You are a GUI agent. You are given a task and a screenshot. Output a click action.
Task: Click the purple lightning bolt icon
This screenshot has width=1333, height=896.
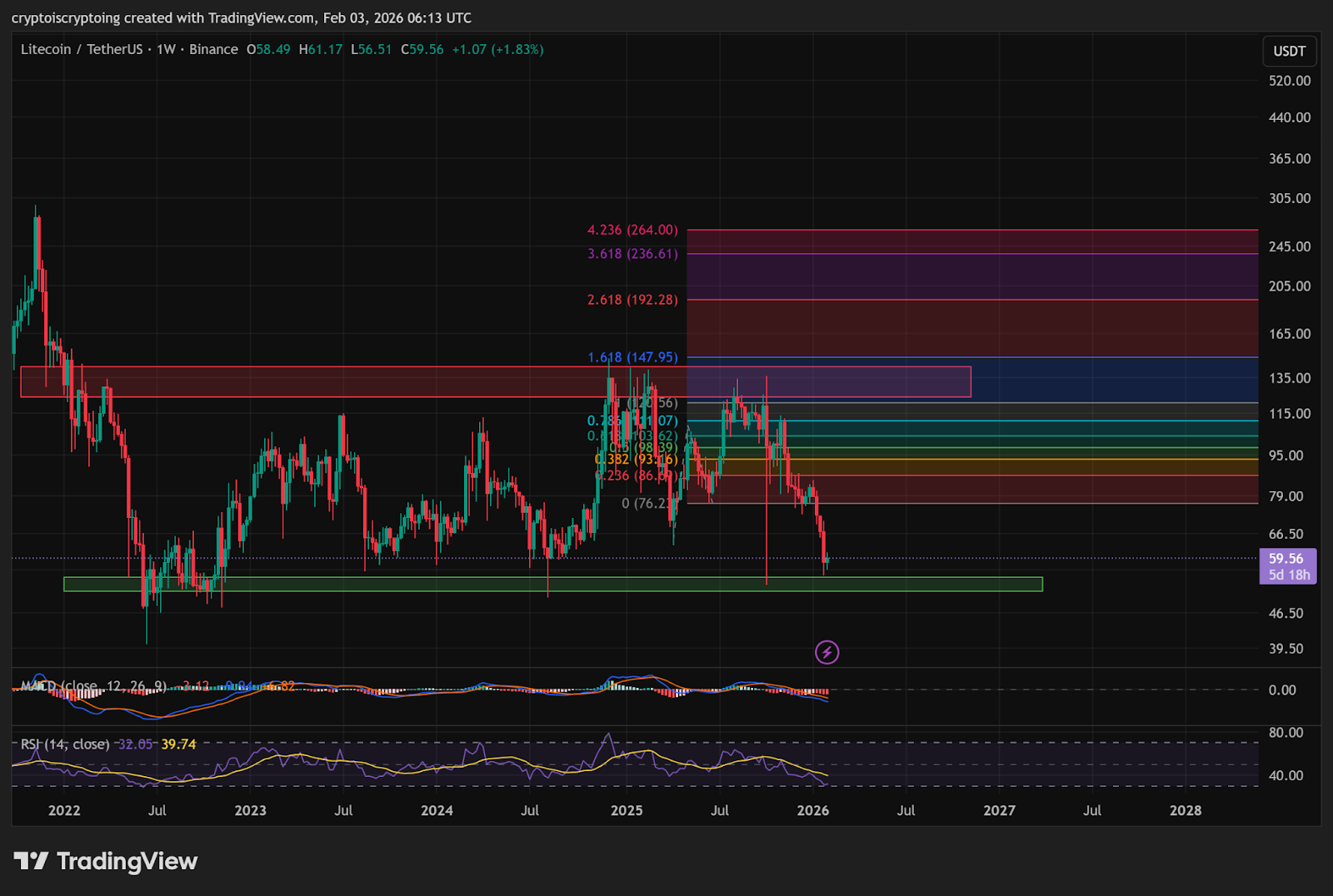826,652
